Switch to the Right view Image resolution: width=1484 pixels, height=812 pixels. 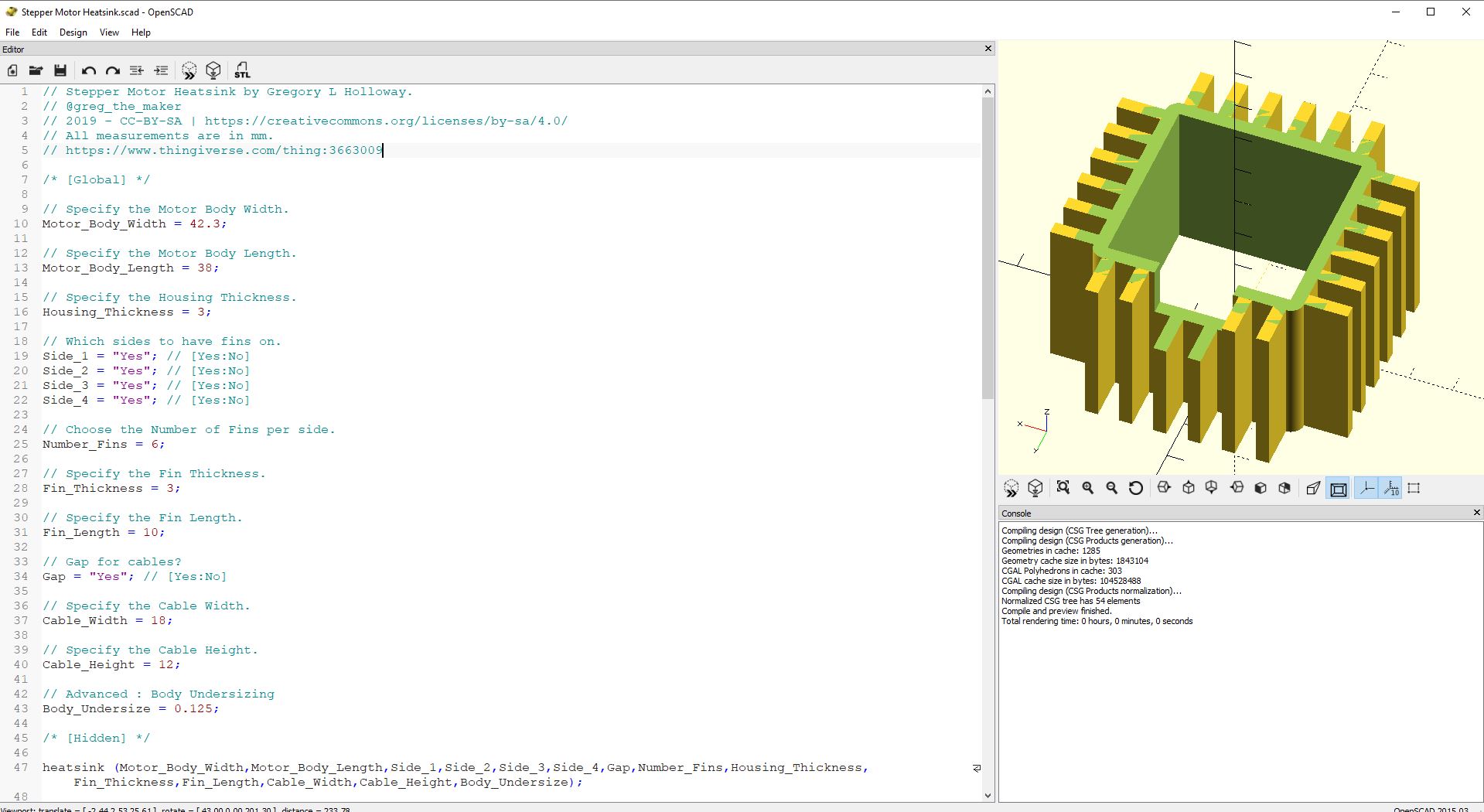coord(1164,488)
